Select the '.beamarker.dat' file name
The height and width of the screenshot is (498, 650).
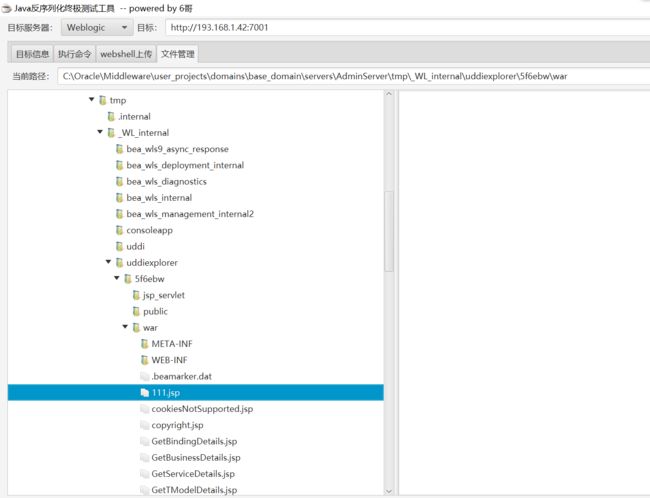[x=182, y=376]
